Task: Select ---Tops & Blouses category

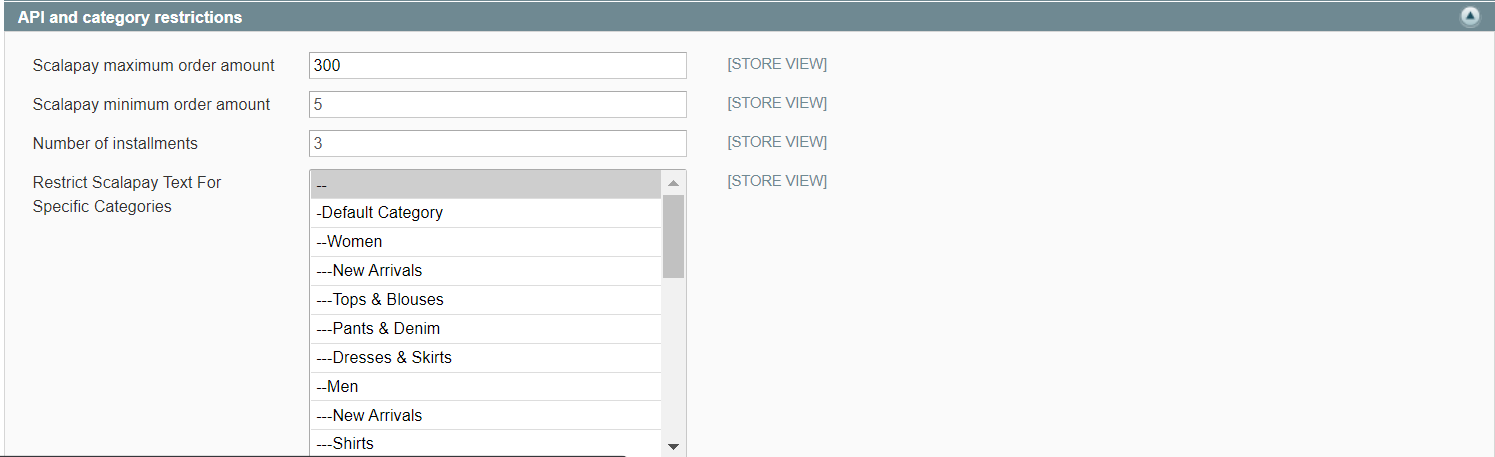Action: click(x=486, y=300)
